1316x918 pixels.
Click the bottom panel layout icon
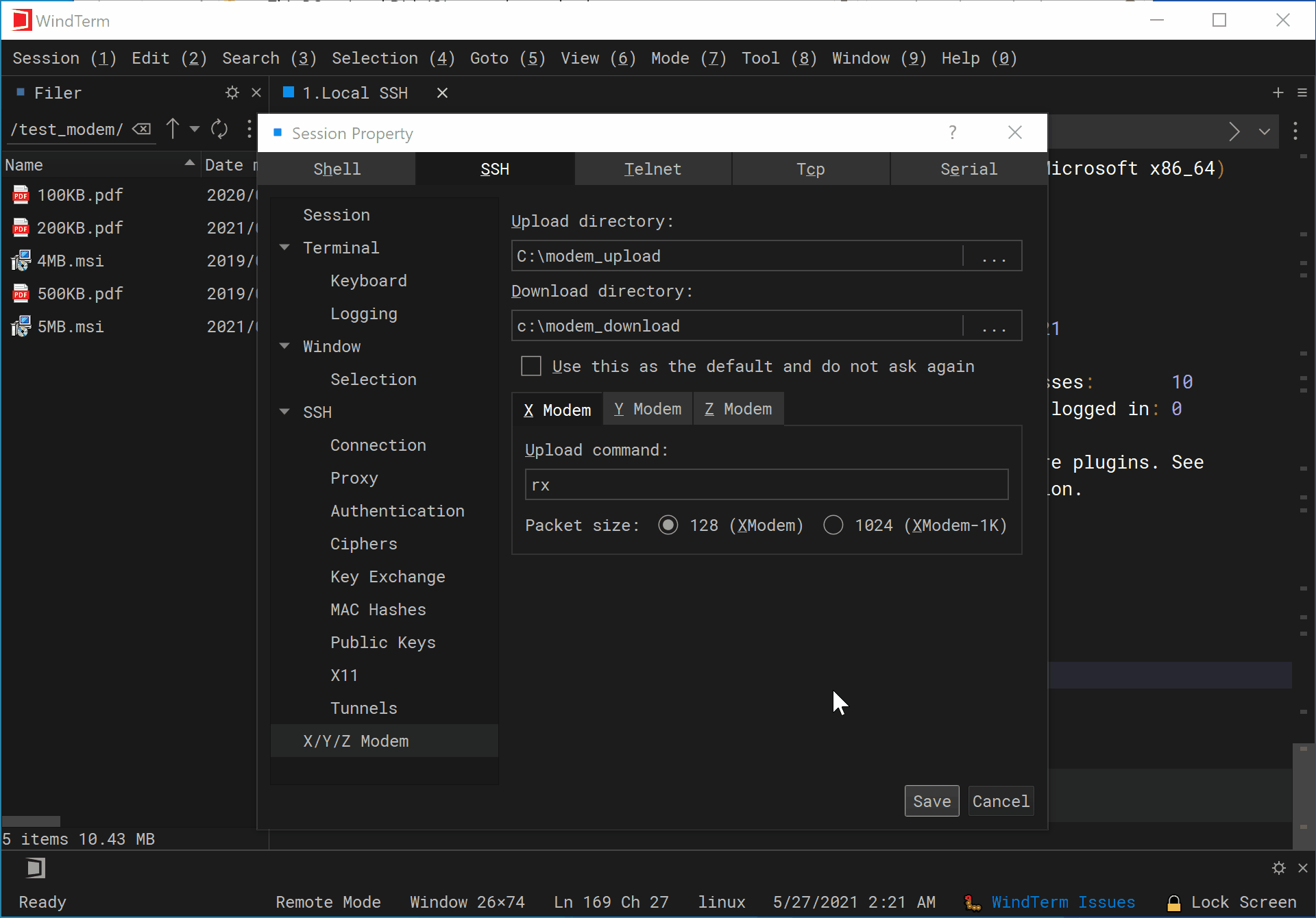[36, 868]
